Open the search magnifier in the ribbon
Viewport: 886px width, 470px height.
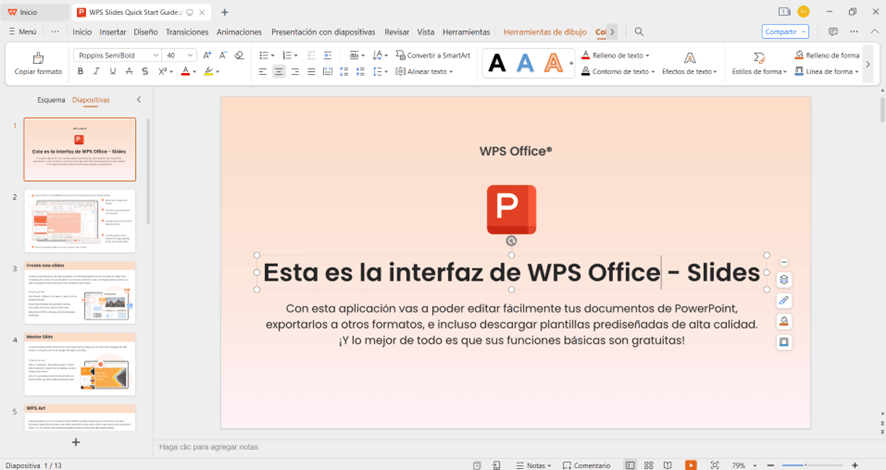coord(639,32)
